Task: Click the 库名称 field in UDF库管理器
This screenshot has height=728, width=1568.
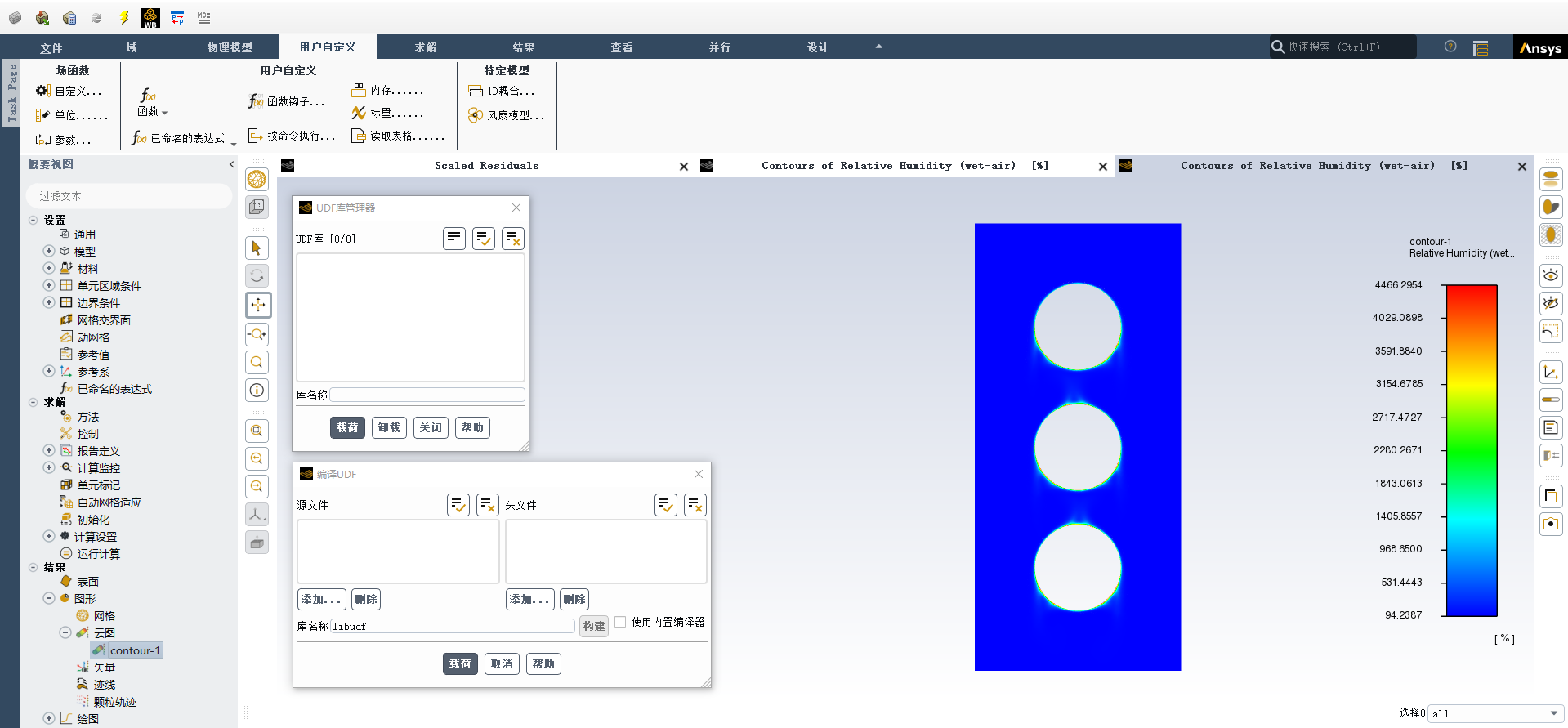Action: (x=427, y=395)
